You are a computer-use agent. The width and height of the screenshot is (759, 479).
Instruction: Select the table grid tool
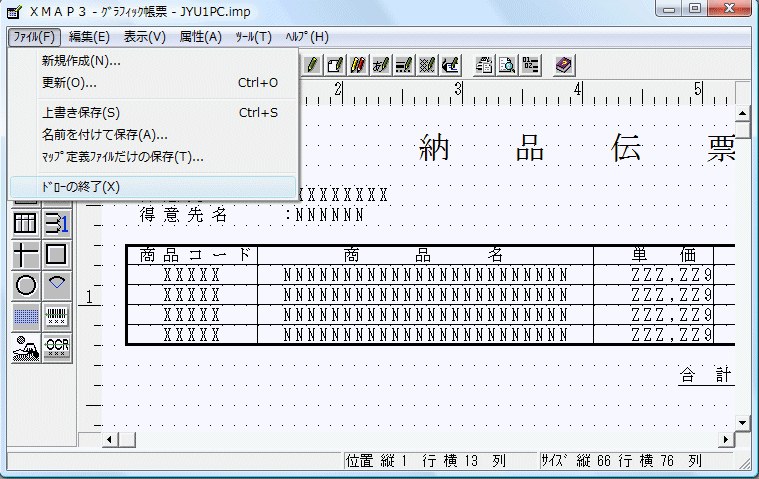pyautogui.click(x=25, y=224)
